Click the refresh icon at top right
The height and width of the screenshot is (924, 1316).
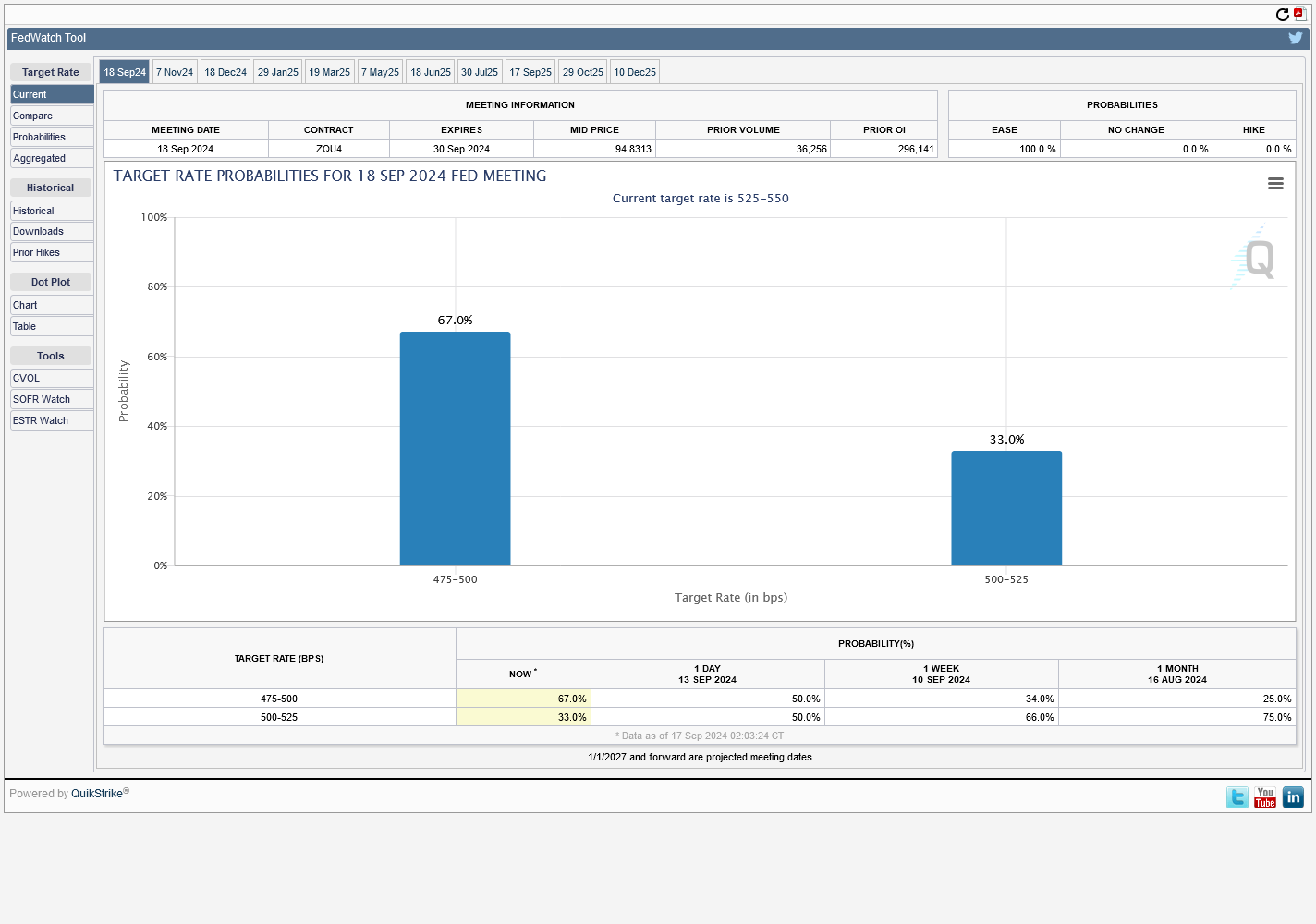(x=1282, y=15)
